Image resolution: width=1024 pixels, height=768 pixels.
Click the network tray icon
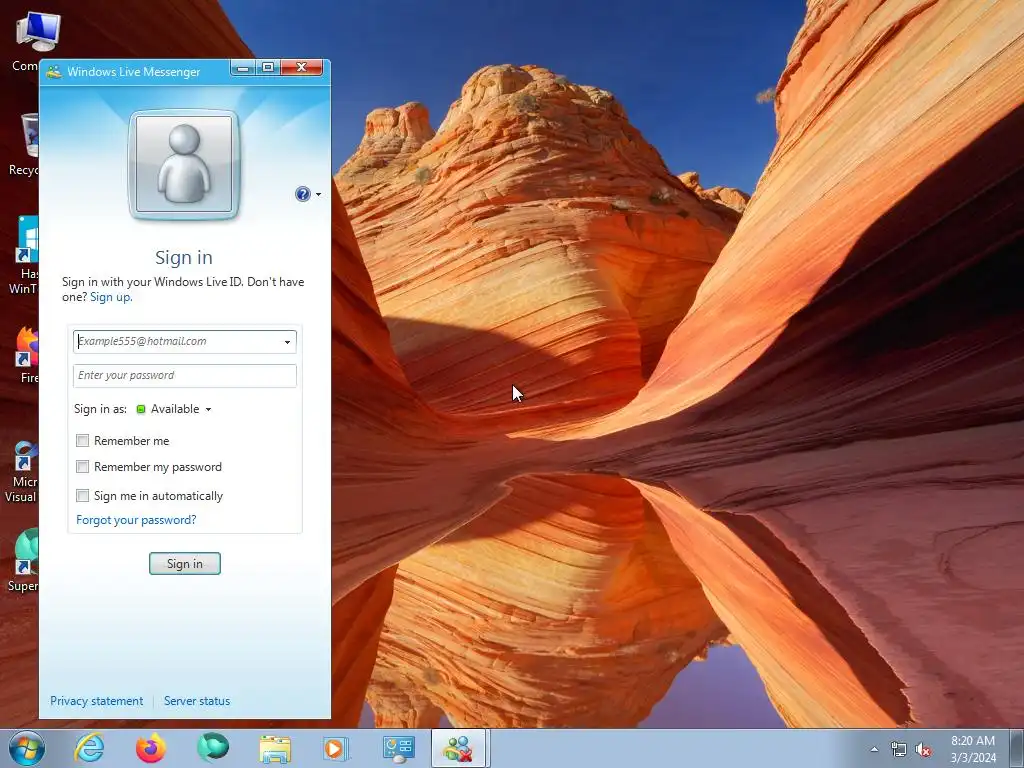click(x=899, y=750)
